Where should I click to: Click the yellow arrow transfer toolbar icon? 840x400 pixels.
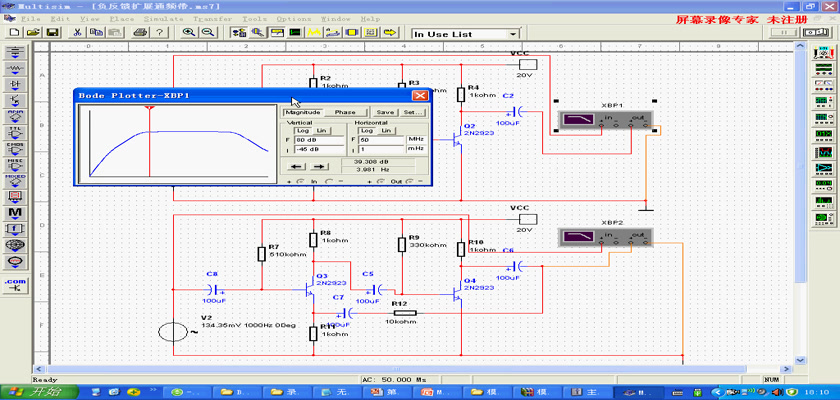coord(391,32)
